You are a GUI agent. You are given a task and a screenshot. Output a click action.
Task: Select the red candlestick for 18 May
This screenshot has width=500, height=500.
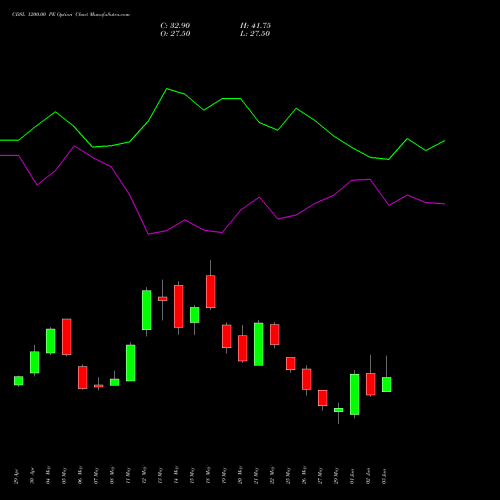pos(211,291)
